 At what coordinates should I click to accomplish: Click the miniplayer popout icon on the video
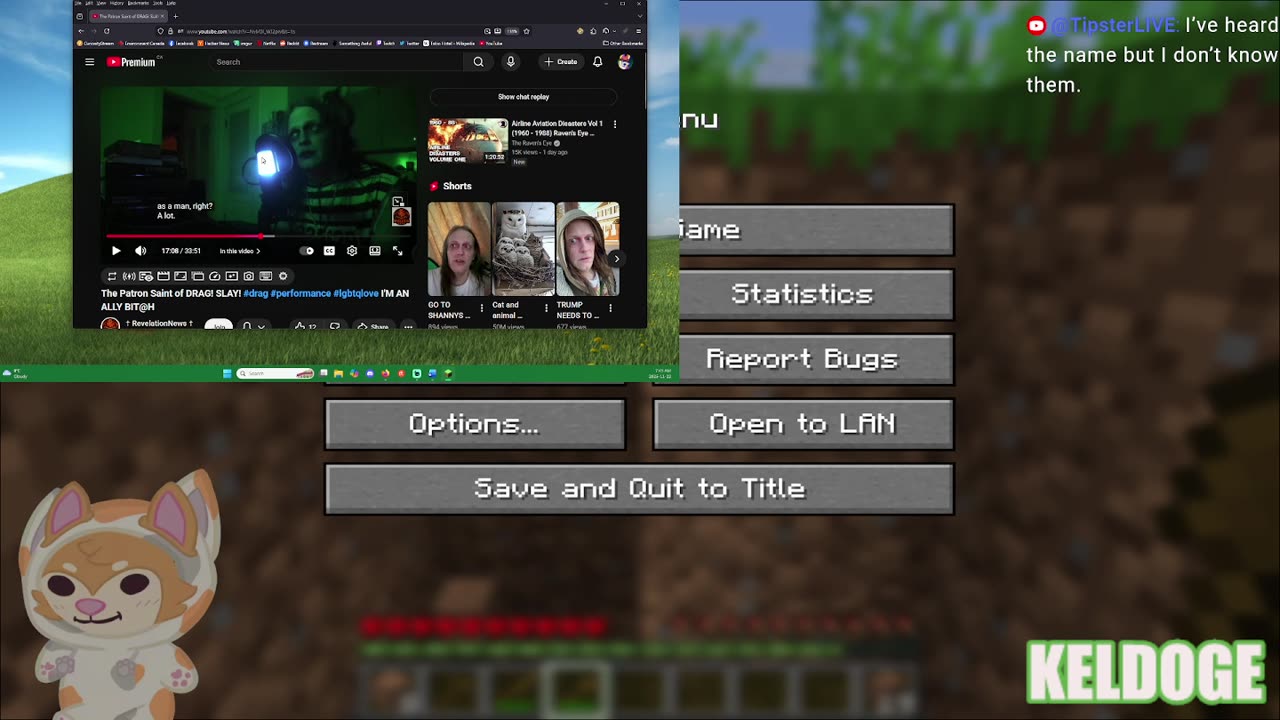(x=398, y=203)
